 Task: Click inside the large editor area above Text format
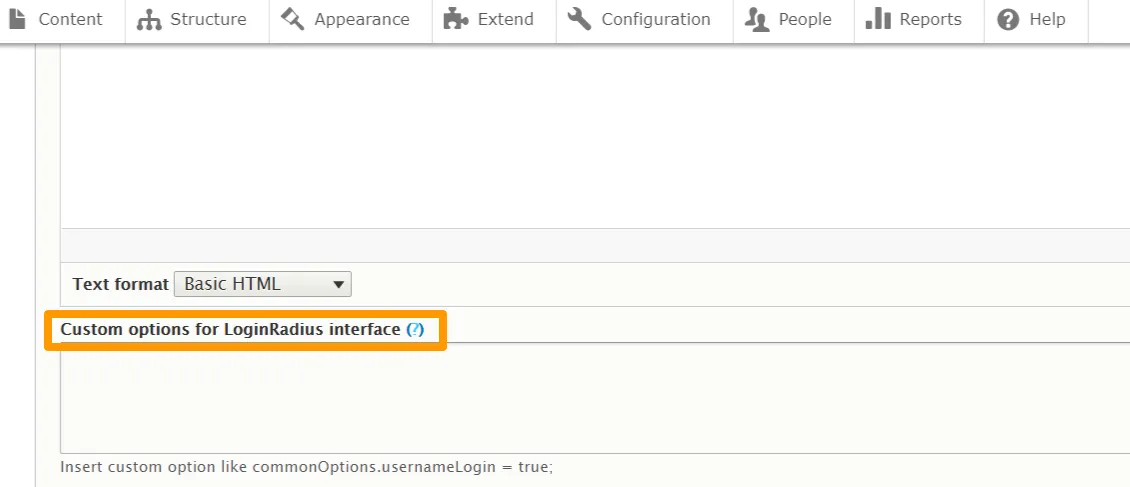pyautogui.click(x=590, y=140)
